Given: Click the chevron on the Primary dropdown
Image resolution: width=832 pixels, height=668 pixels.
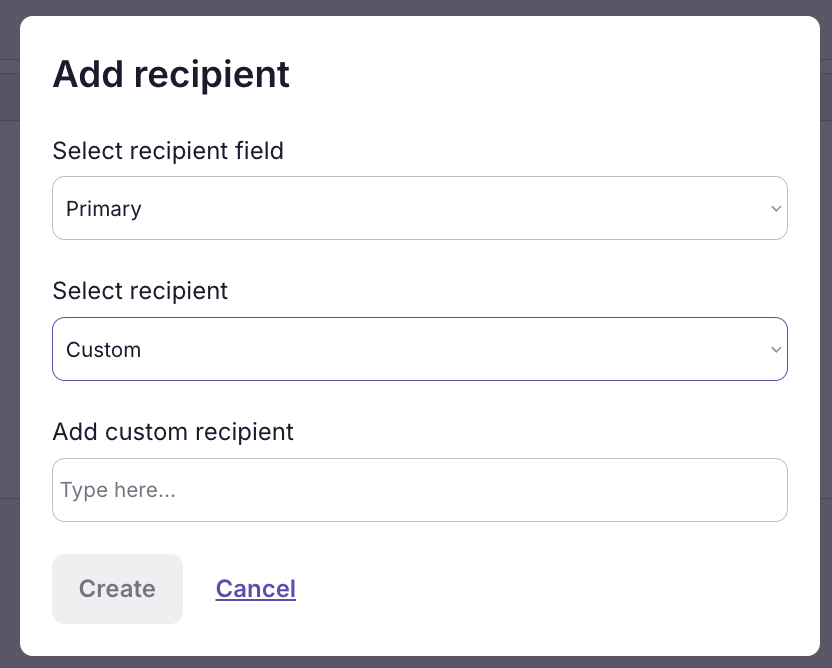Looking at the screenshot, I should tap(776, 208).
